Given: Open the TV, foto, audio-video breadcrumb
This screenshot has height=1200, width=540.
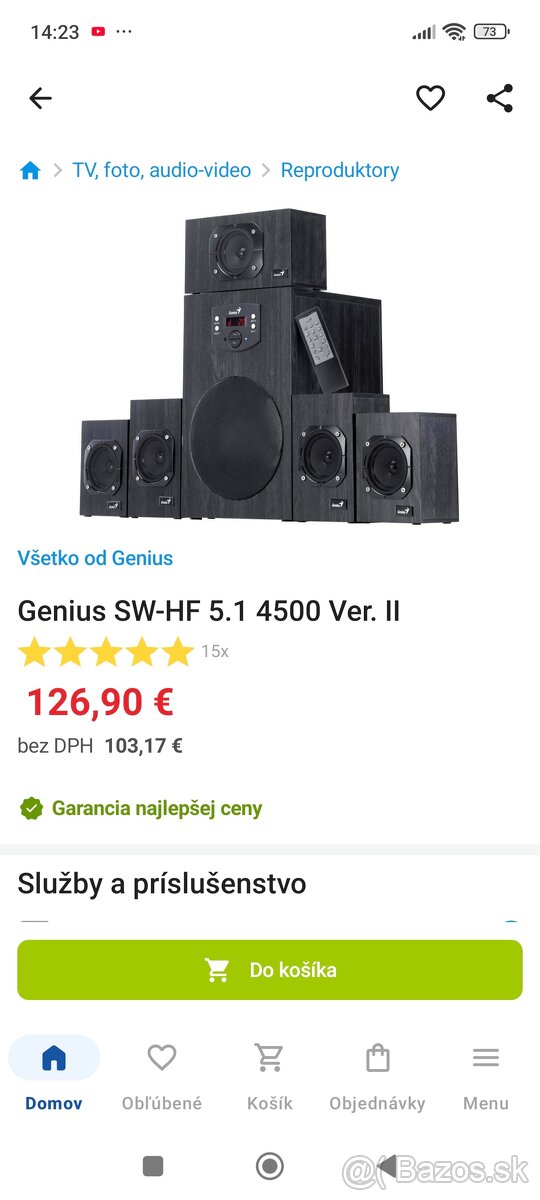Looking at the screenshot, I should 162,170.
